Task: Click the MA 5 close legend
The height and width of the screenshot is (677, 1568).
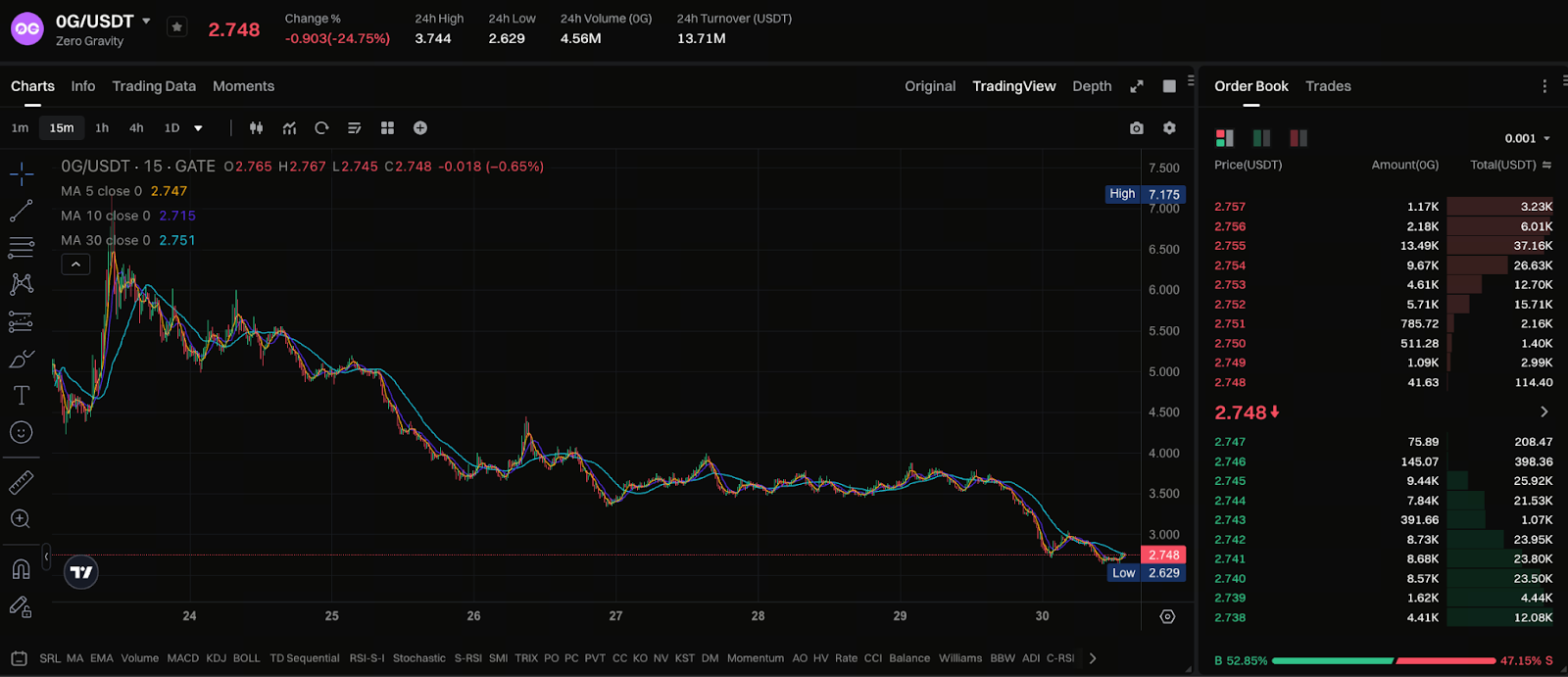Action: coord(123,191)
